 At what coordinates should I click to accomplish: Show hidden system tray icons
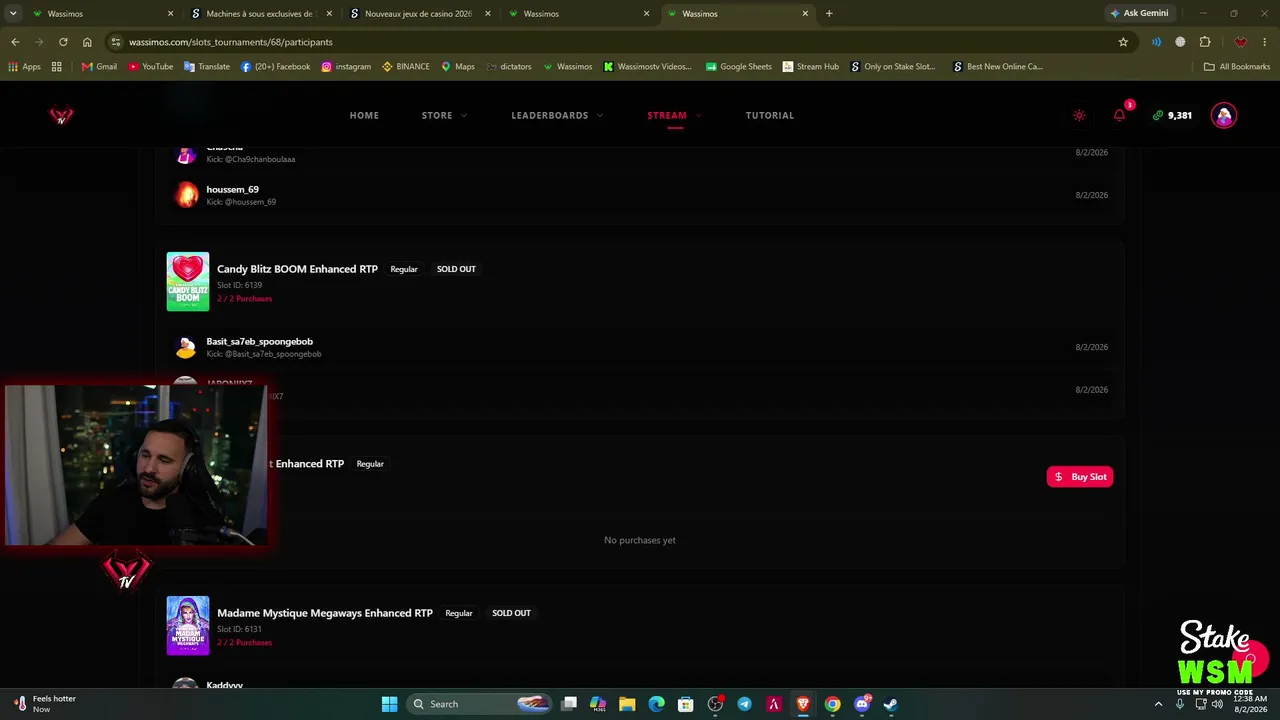click(x=1159, y=704)
